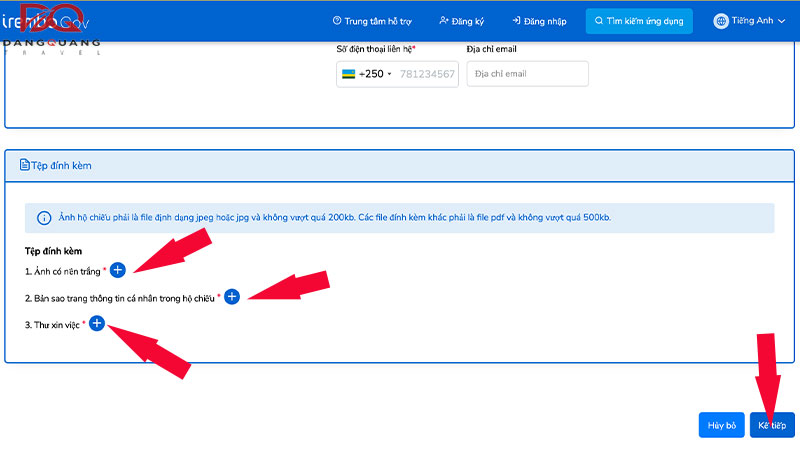This screenshot has height=449, width=800.
Task: Click the file size notice banner text
Action: (x=330, y=218)
